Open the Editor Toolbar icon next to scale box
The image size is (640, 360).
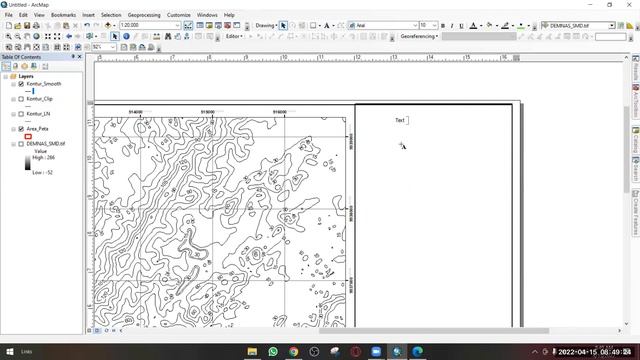[x=188, y=26]
